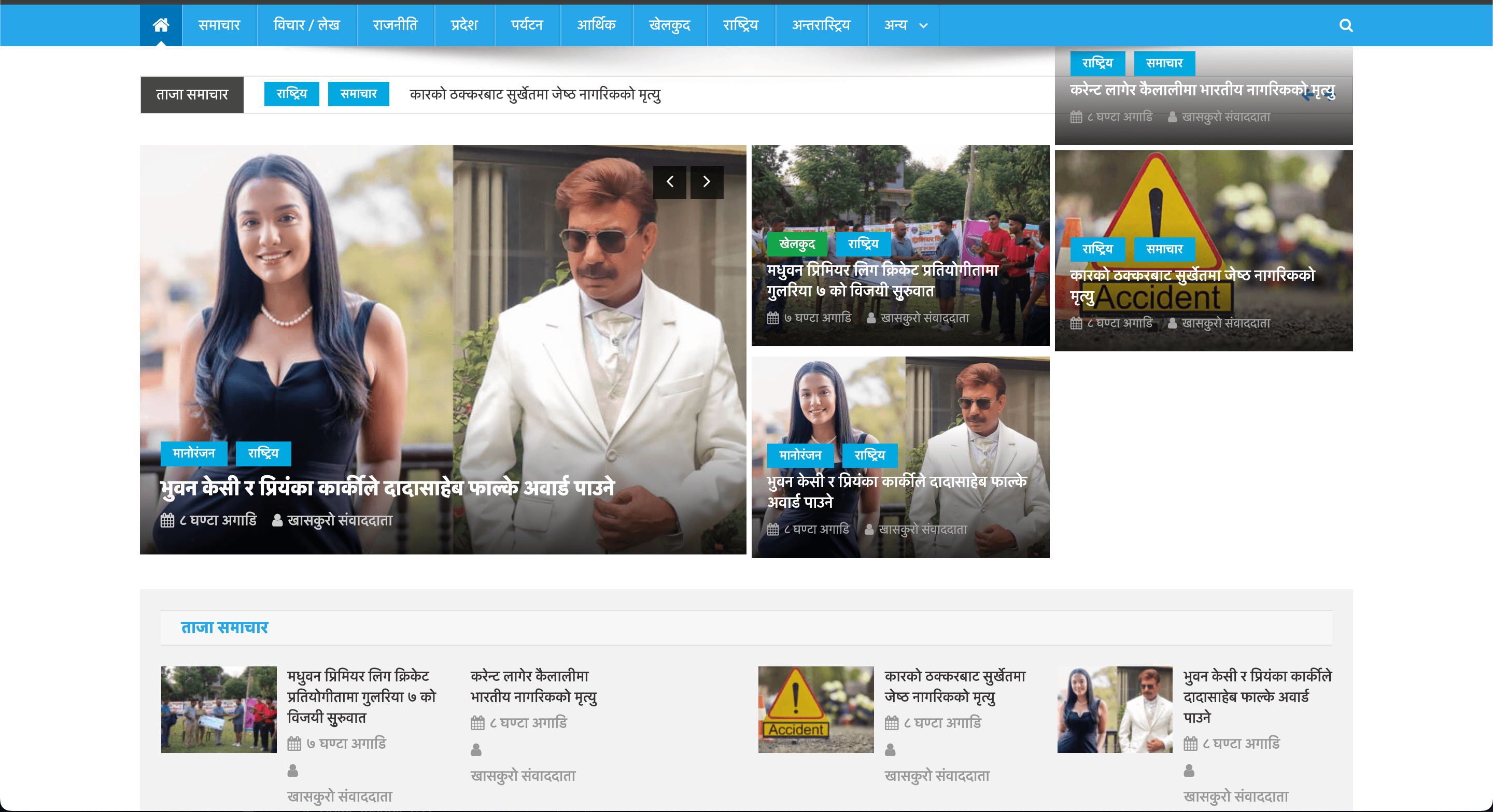The width and height of the screenshot is (1493, 812).
Task: Click author icon on small Bhuwan KC card
Action: (x=869, y=530)
